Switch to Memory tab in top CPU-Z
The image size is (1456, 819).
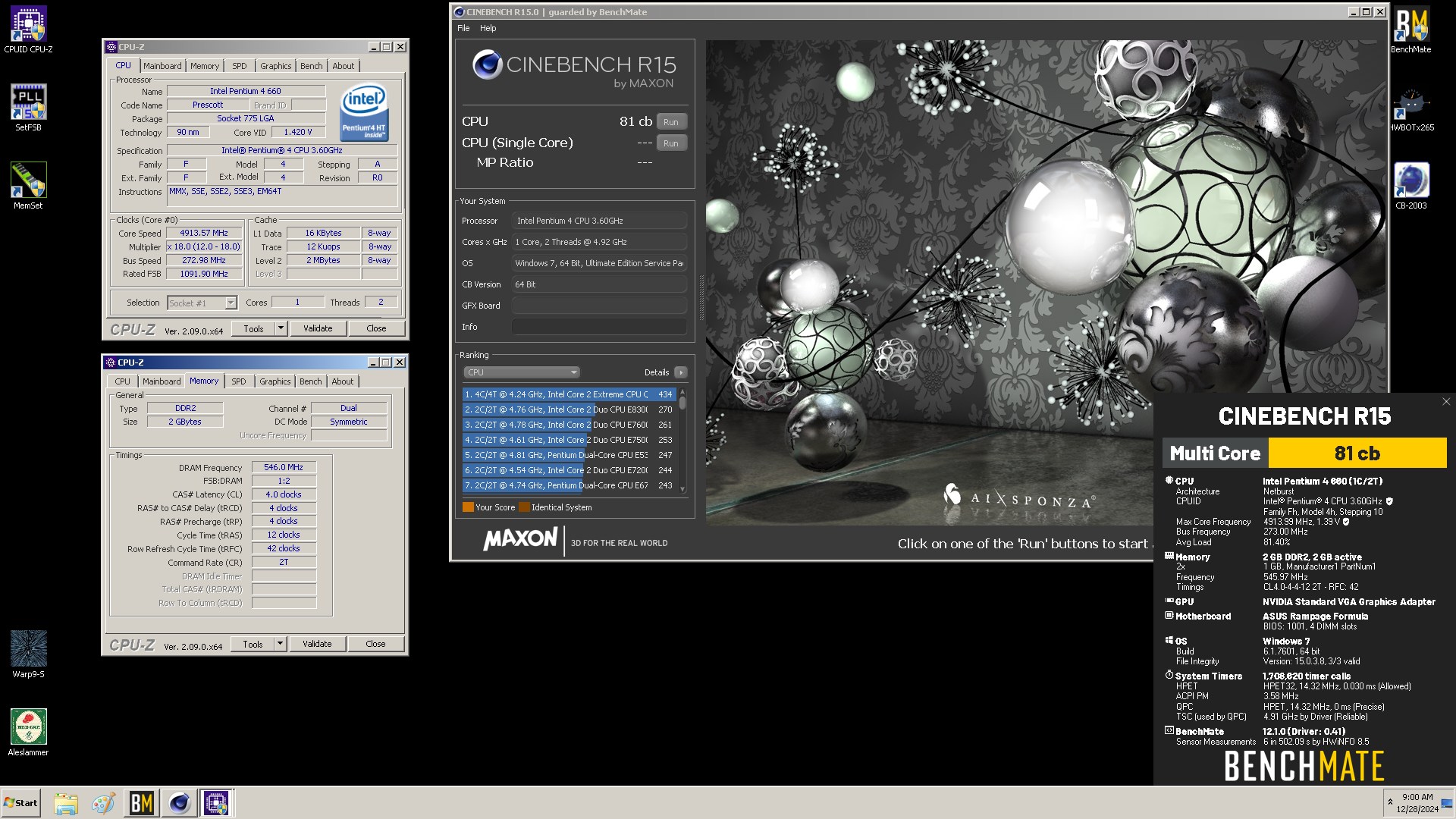(x=205, y=66)
